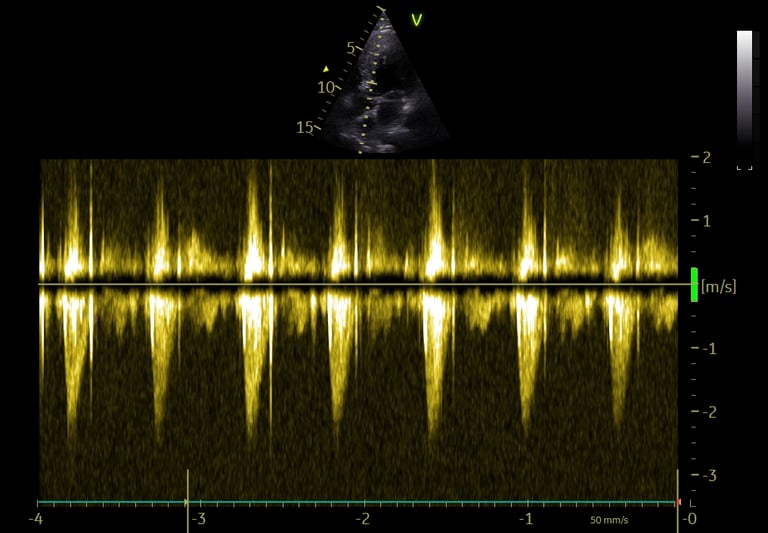Click the velocity scale value -2
The width and height of the screenshot is (768, 533).
pos(708,412)
